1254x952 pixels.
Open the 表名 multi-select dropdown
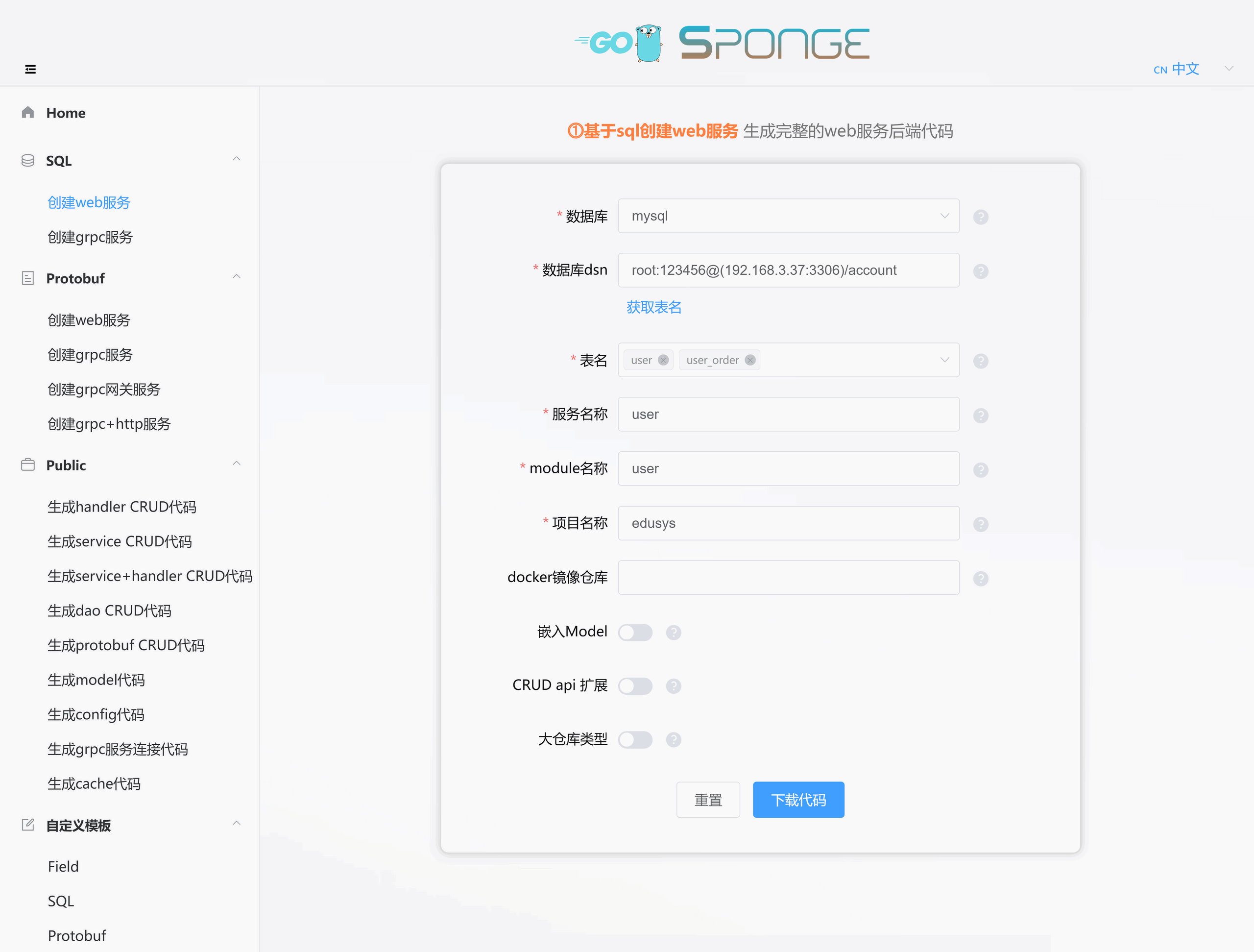[789, 360]
